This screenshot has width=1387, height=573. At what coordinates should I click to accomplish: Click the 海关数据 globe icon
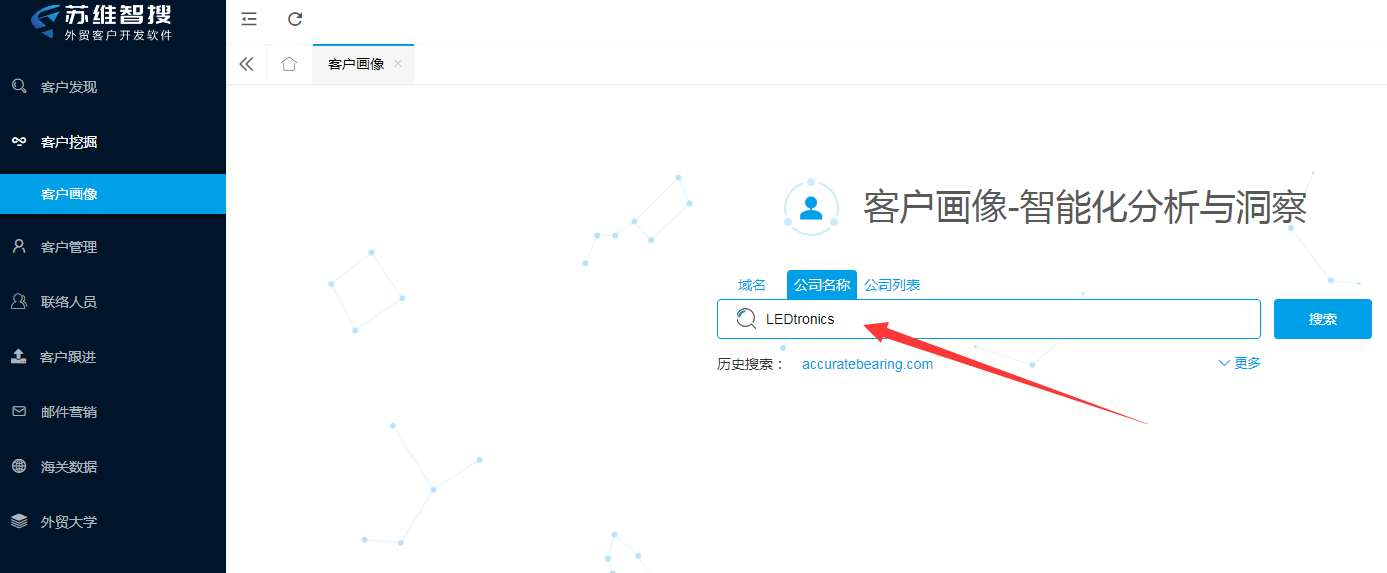(x=19, y=466)
